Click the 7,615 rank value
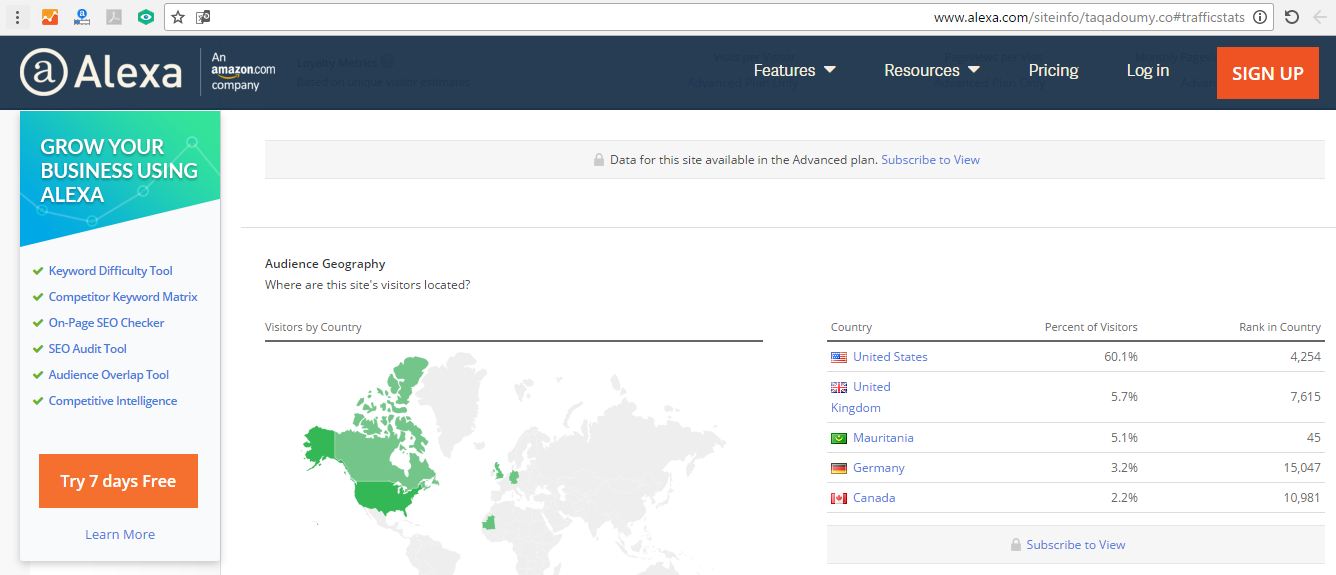 pyautogui.click(x=1304, y=397)
